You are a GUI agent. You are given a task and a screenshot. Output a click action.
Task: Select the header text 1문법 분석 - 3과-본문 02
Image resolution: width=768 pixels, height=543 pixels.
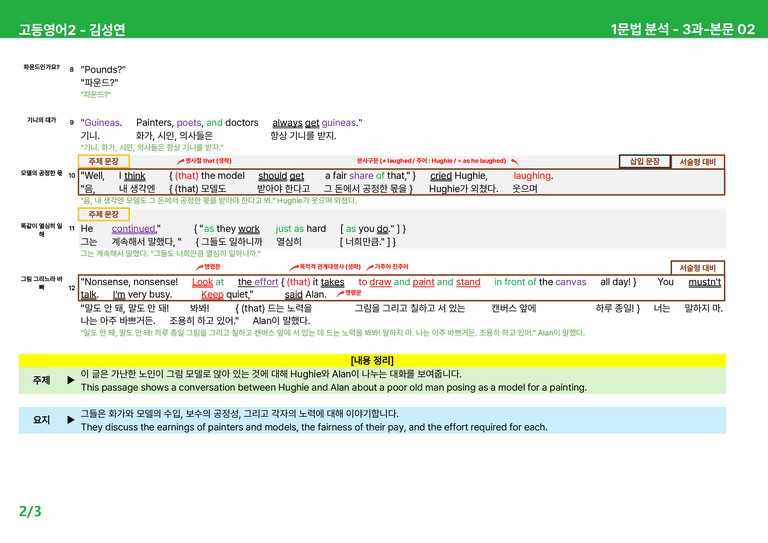[x=683, y=29]
